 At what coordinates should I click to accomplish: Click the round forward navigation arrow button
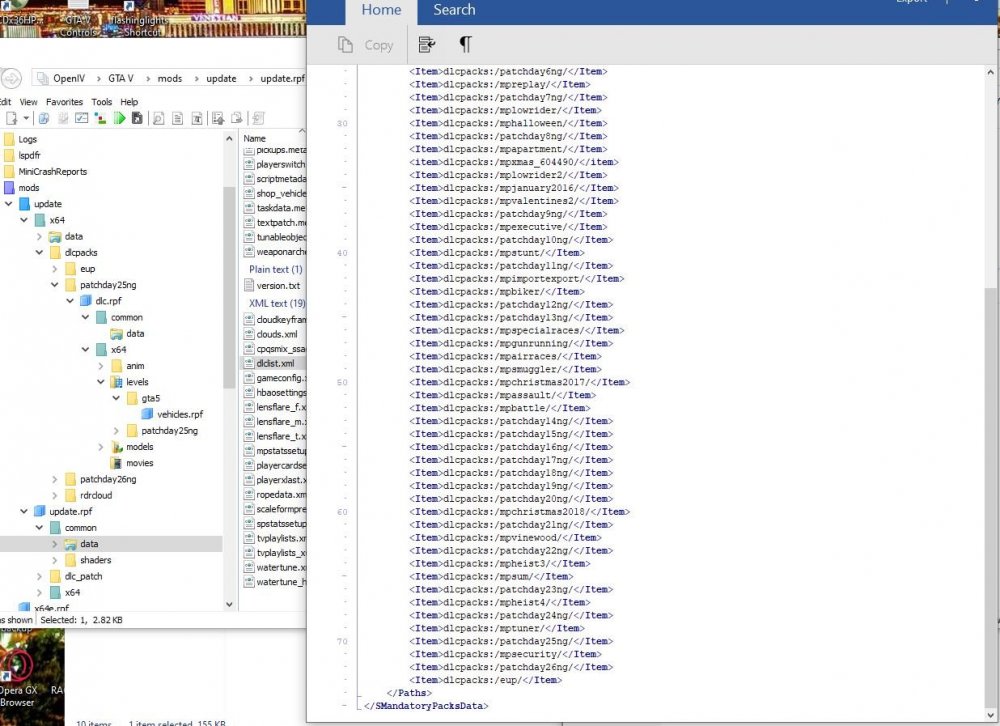11,78
